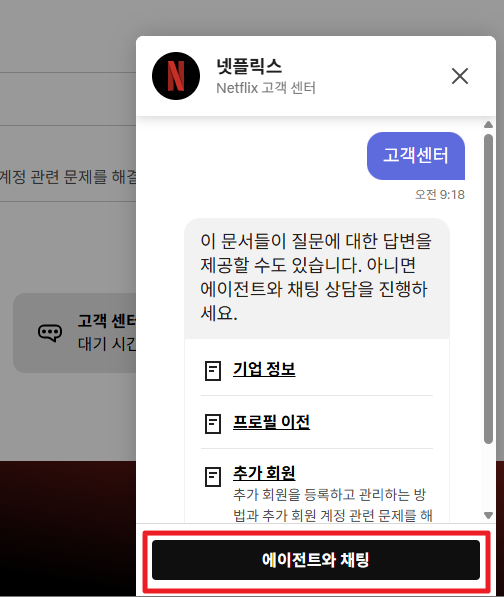Viewport: 504px width, 597px height.
Task: Click the chat bubble icon on background page
Action: point(50,333)
